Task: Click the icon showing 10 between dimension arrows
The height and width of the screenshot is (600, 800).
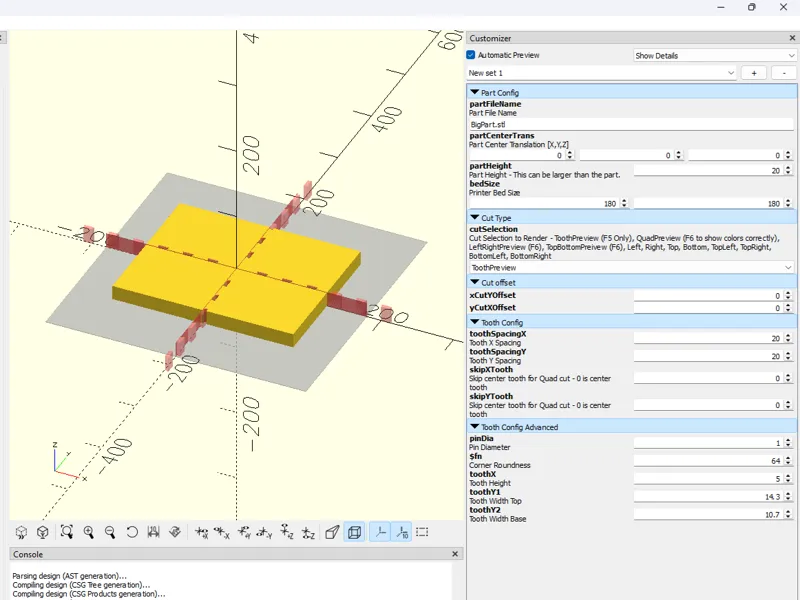Action: pos(153,532)
